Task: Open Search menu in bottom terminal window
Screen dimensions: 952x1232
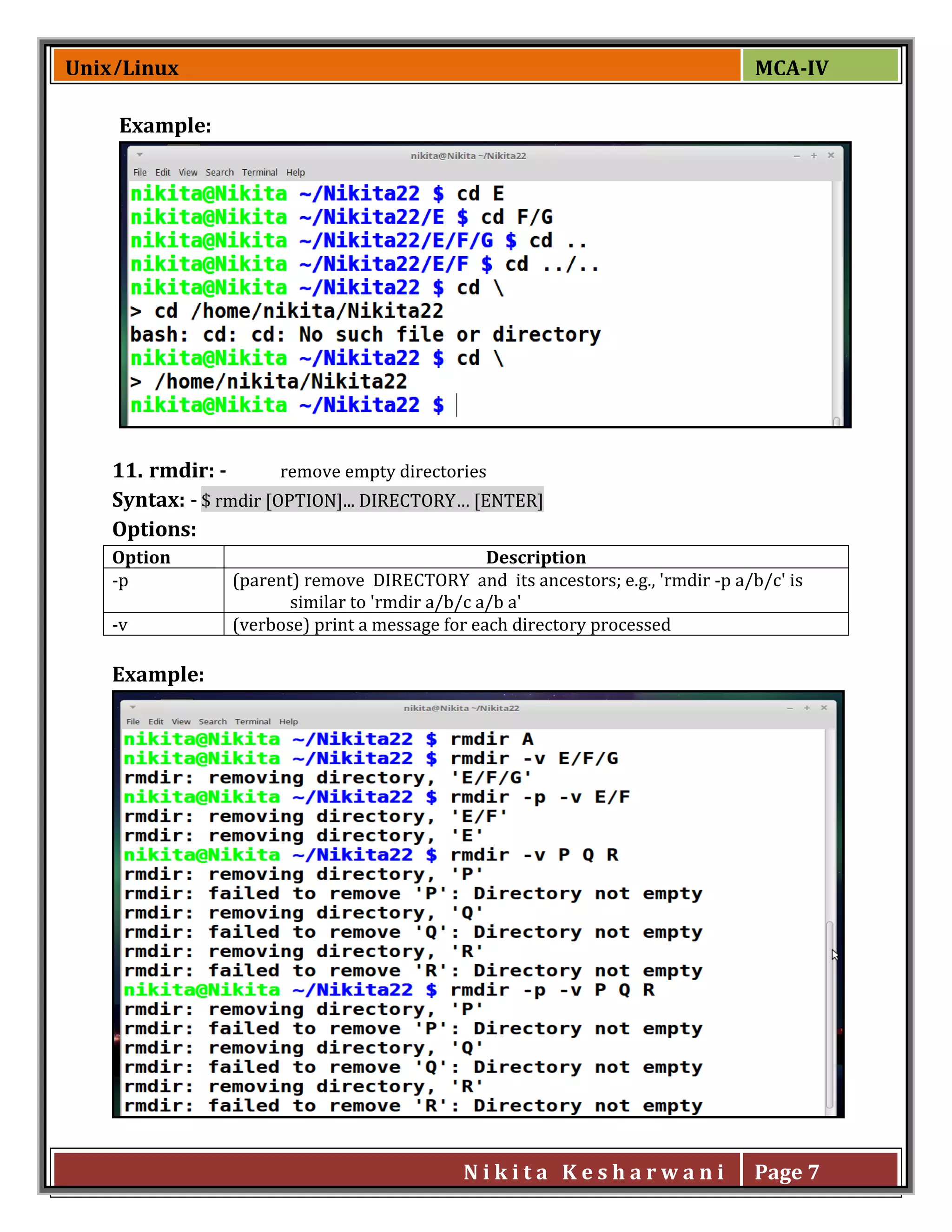Action: tap(212, 722)
